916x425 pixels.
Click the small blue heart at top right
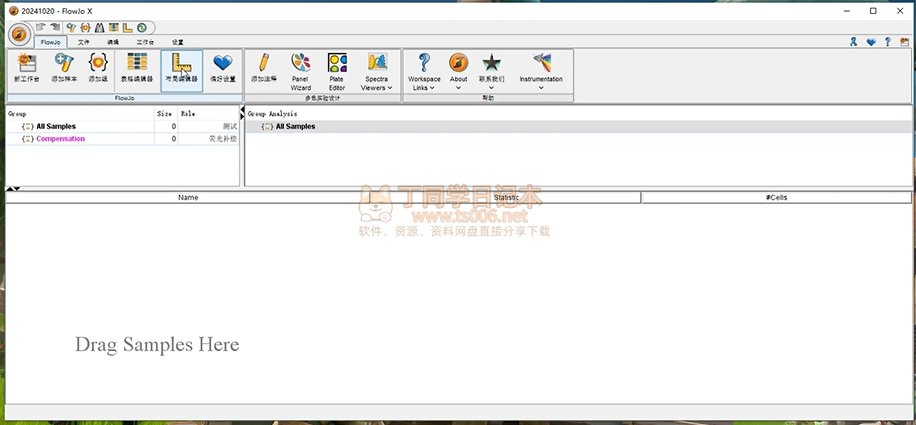(871, 41)
